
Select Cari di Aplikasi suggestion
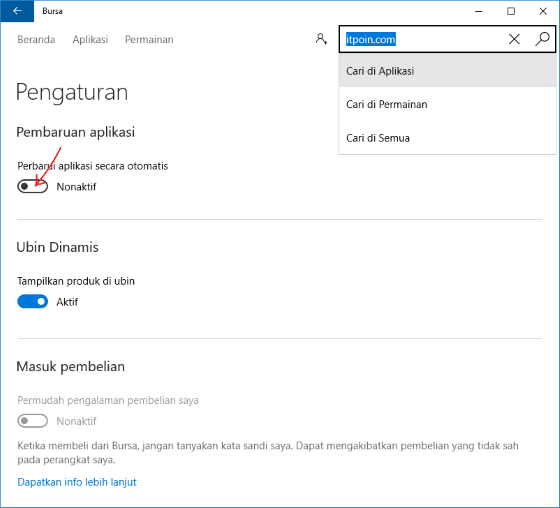click(447, 71)
